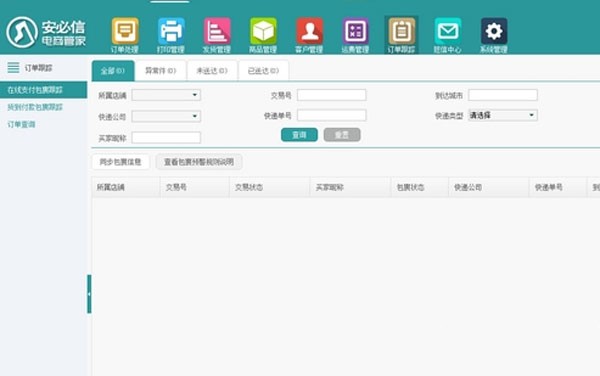
Task: Switch to the 已送达 (0) tab
Action: [x=263, y=71]
